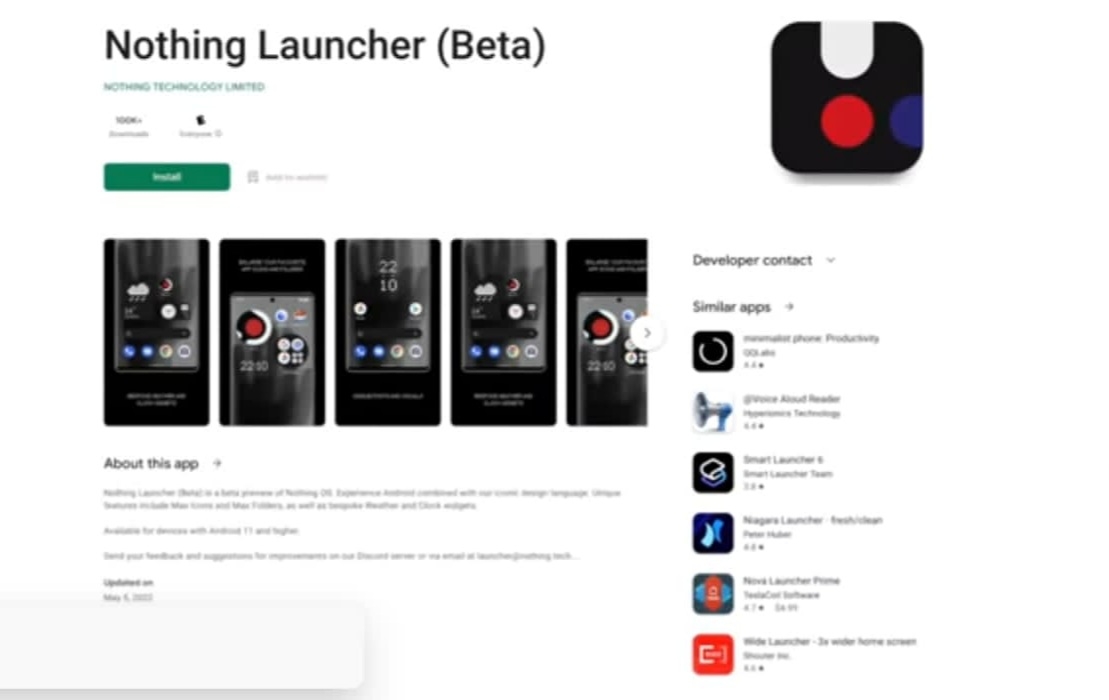
Task: Open Similar apps arrow
Action: (x=789, y=307)
